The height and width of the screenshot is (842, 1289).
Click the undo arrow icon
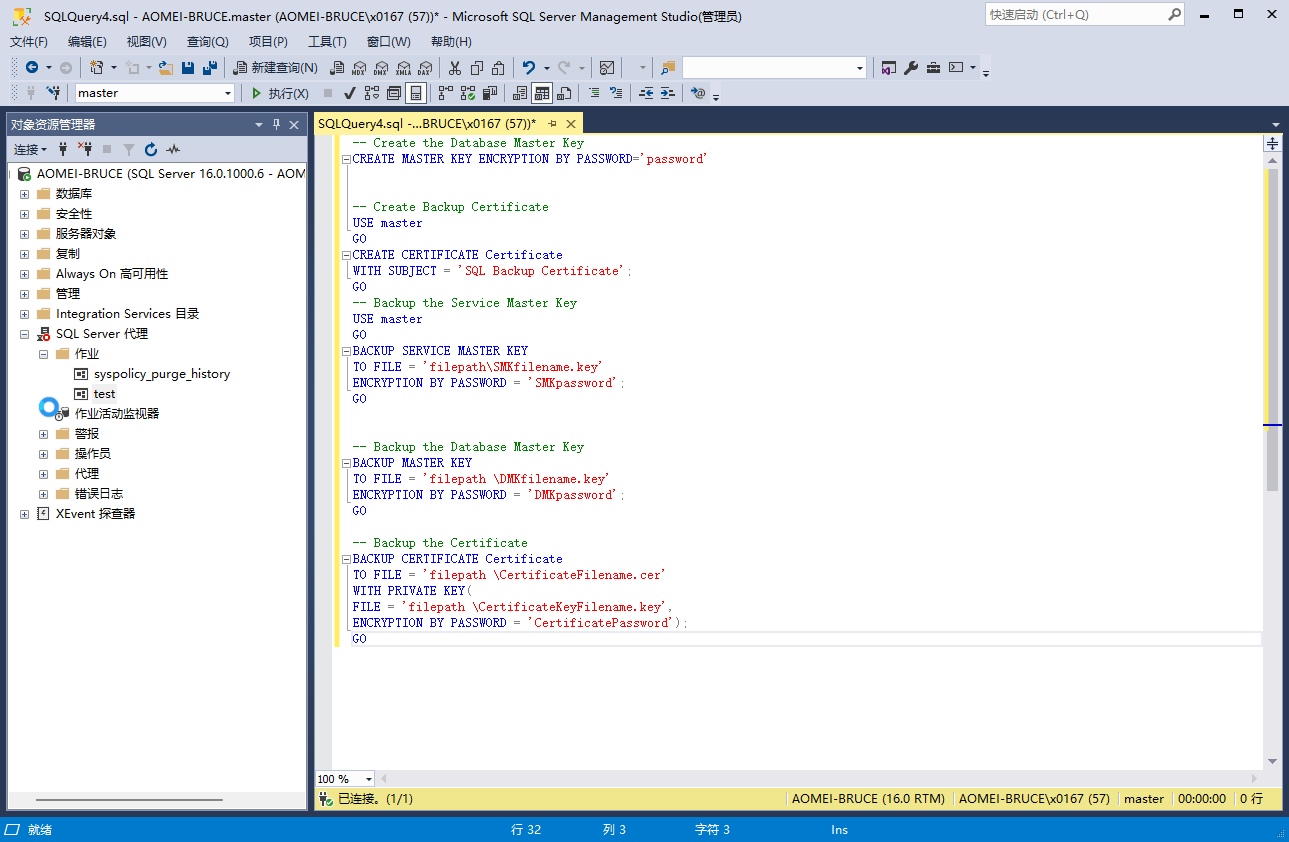[528, 67]
